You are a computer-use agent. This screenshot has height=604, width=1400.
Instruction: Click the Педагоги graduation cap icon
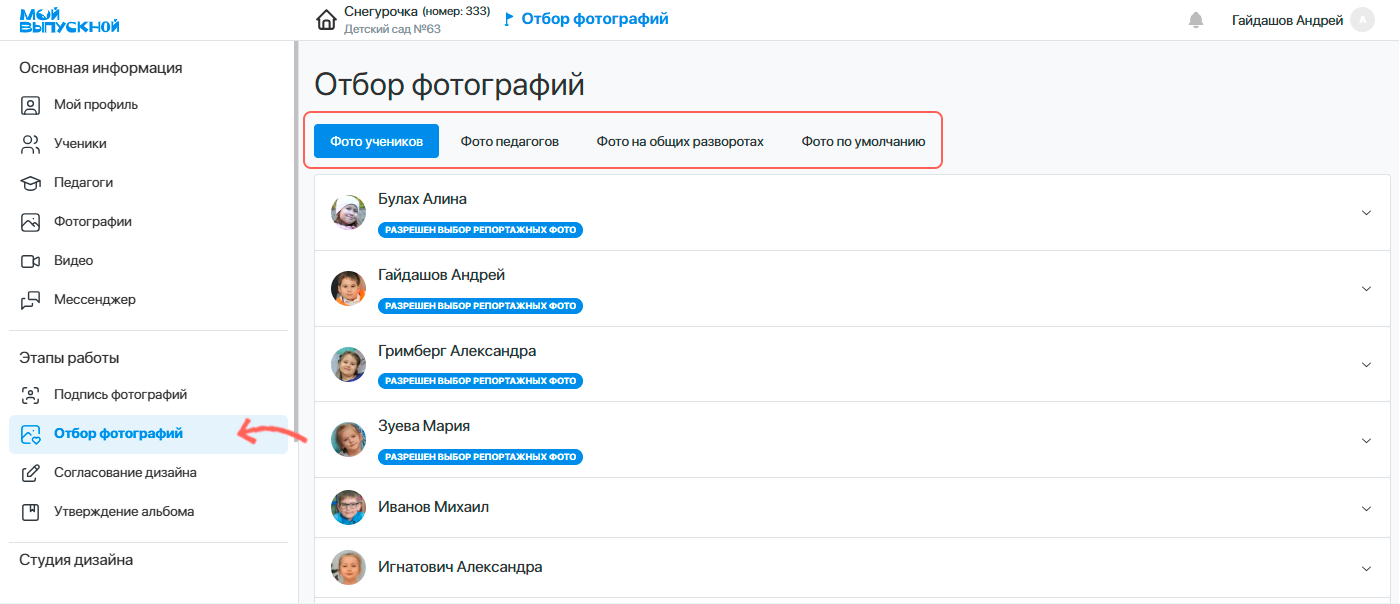[x=31, y=183]
